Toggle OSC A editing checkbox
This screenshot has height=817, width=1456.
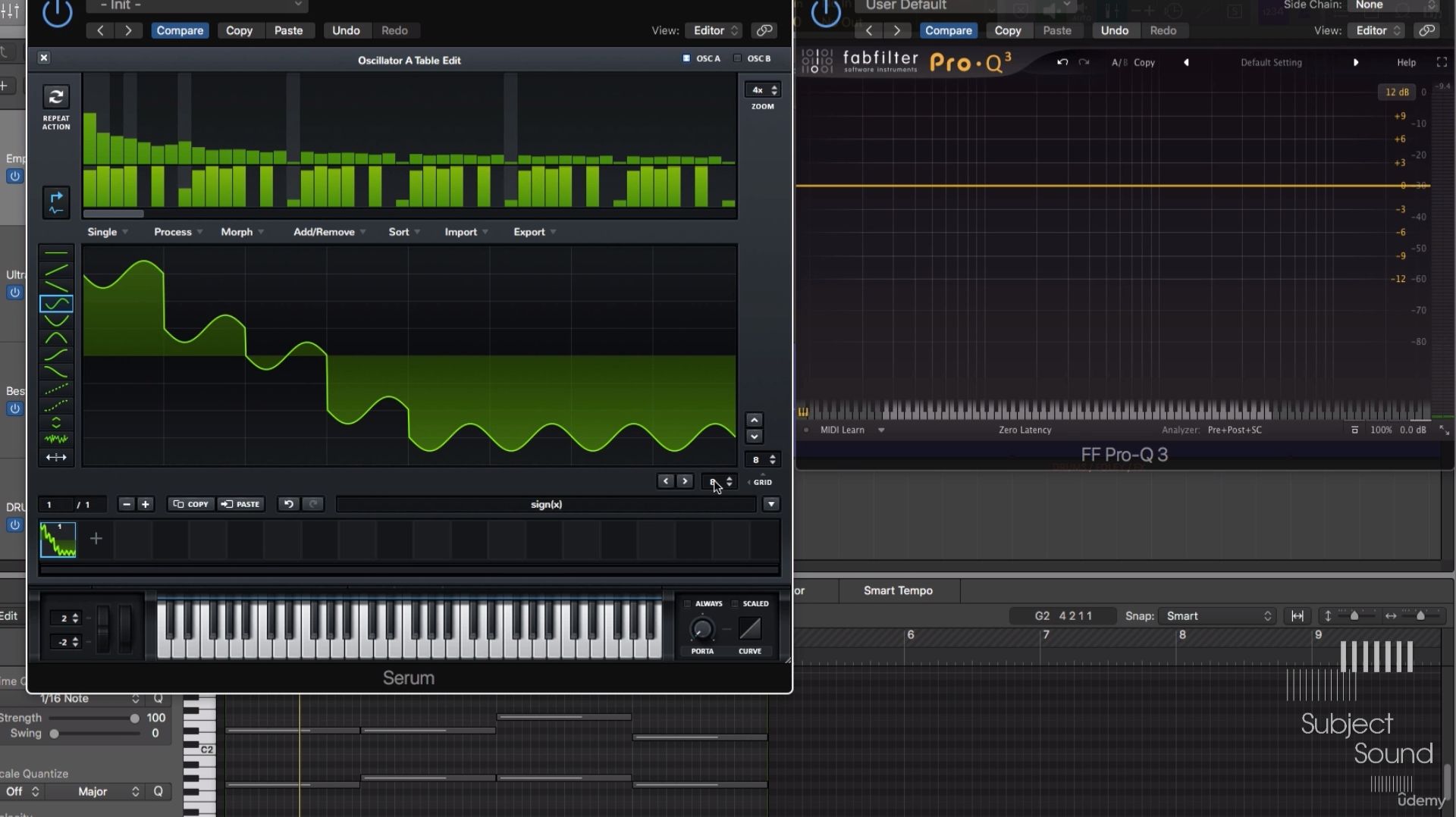coord(687,58)
